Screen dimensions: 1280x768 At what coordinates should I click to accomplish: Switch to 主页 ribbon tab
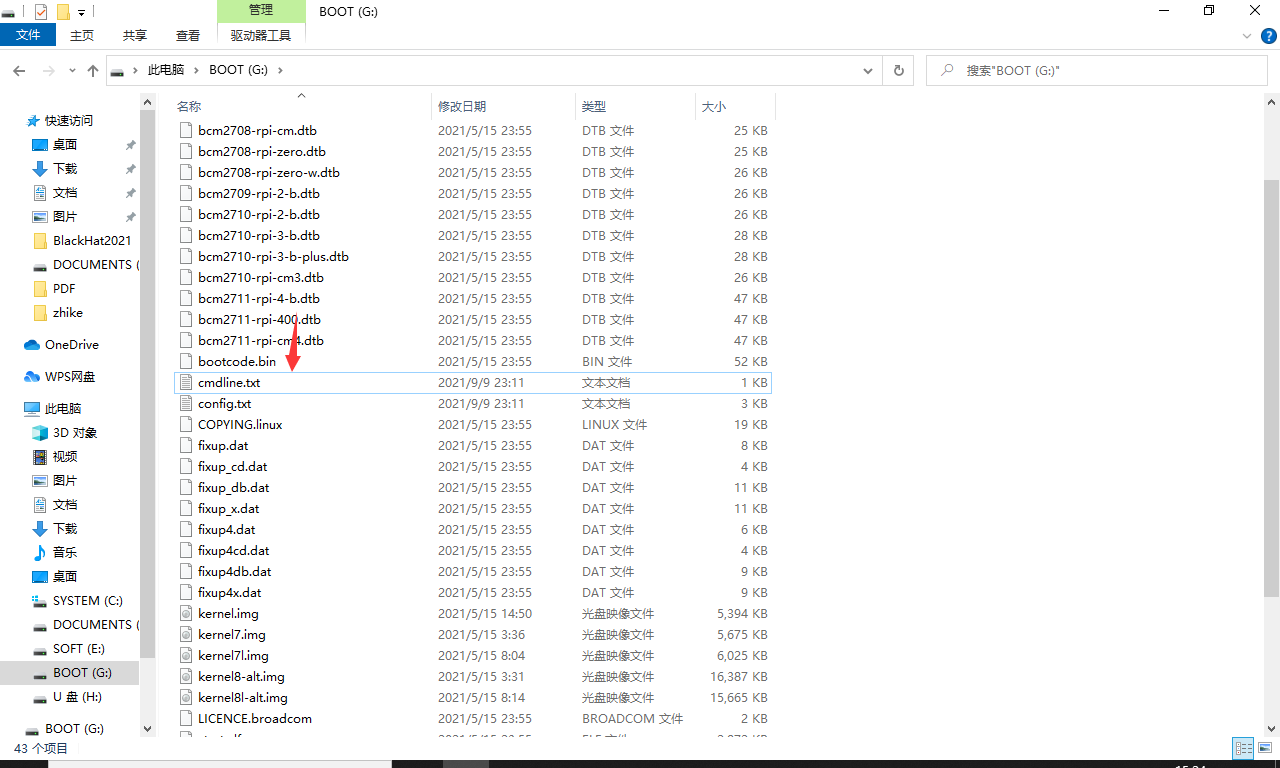[82, 35]
